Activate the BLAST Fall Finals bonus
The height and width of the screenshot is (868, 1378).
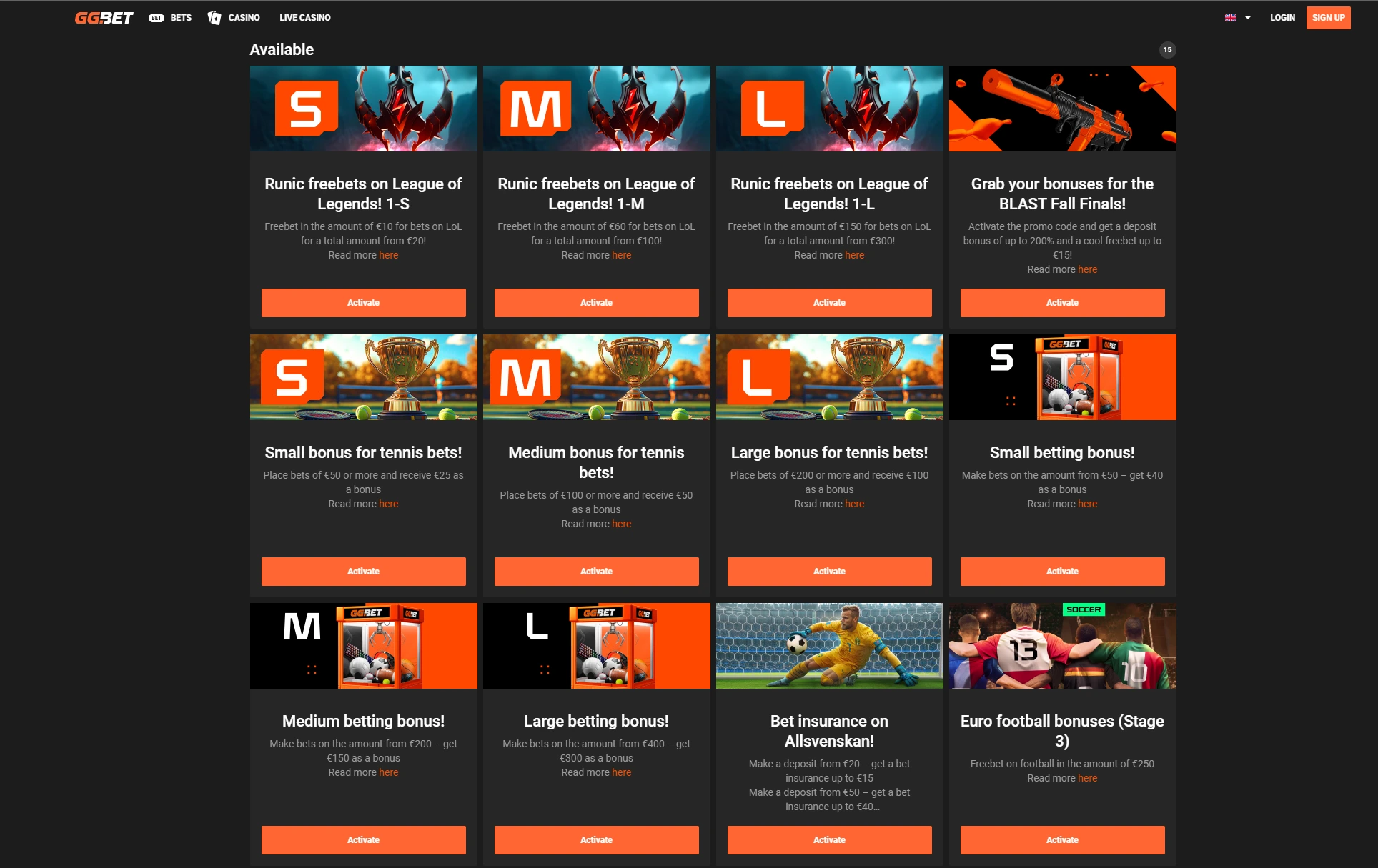(x=1063, y=303)
